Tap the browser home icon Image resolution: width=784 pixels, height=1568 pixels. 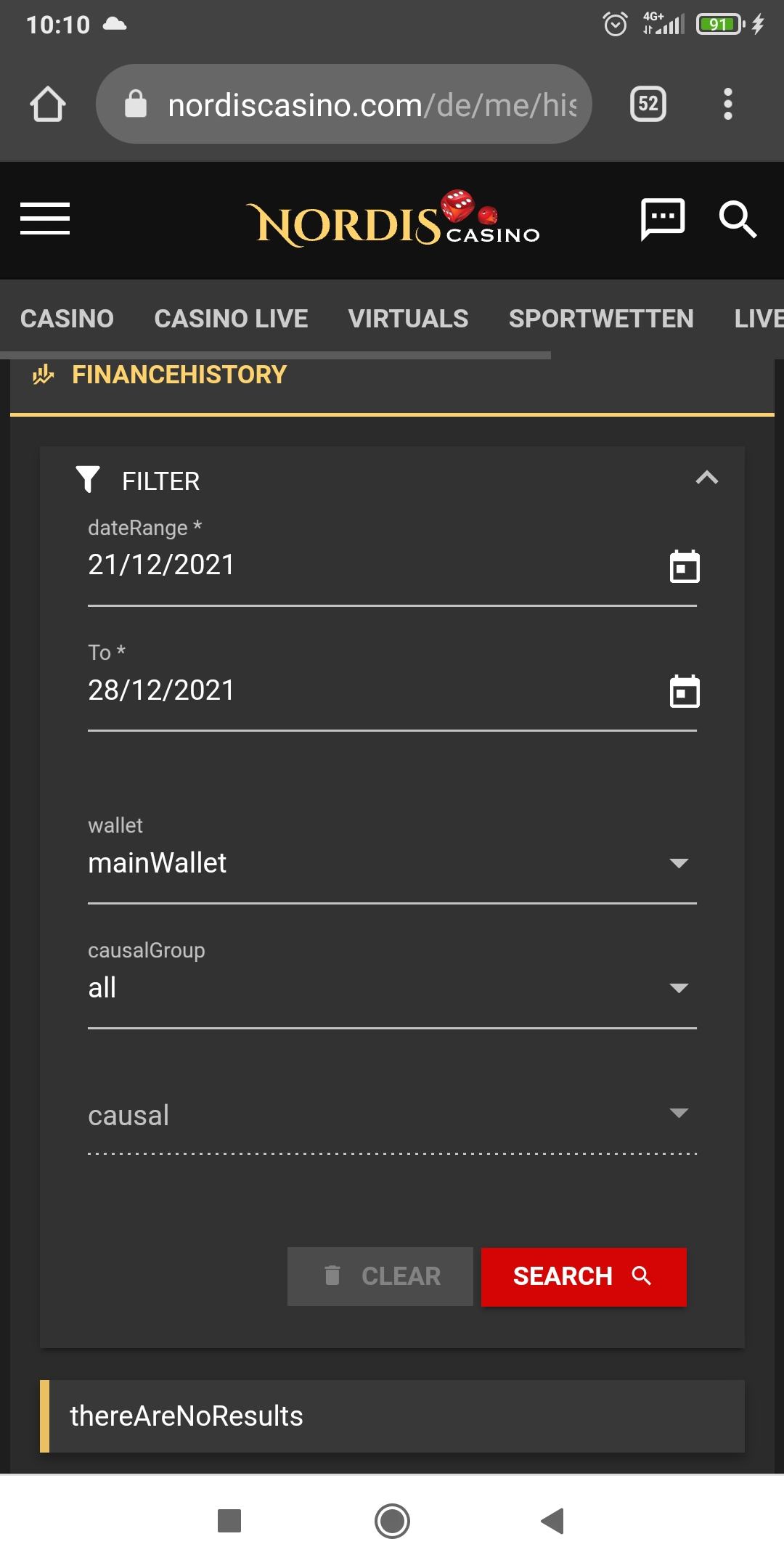pos(48,105)
